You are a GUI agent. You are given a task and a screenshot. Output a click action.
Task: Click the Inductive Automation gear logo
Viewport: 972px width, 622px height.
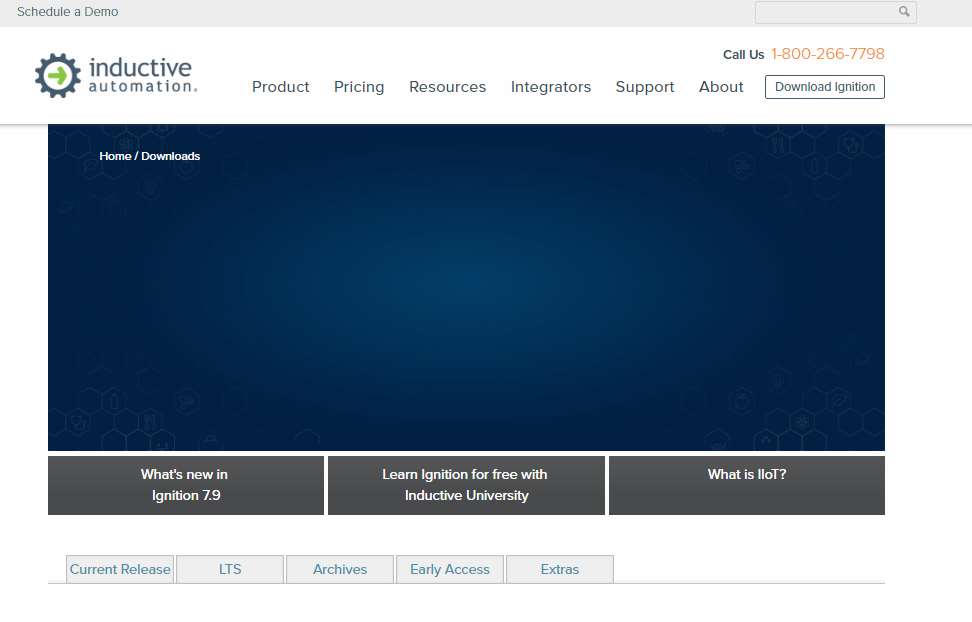[x=58, y=76]
